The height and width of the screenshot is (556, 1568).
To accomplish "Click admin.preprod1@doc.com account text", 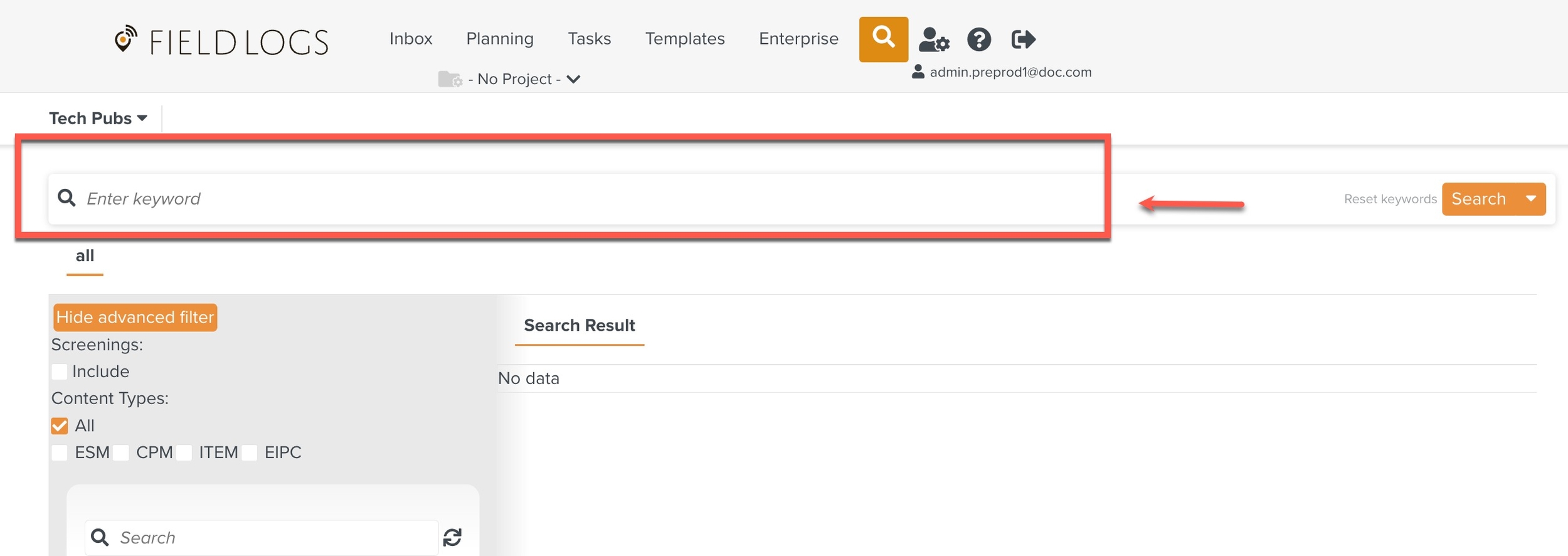I will [x=1010, y=72].
